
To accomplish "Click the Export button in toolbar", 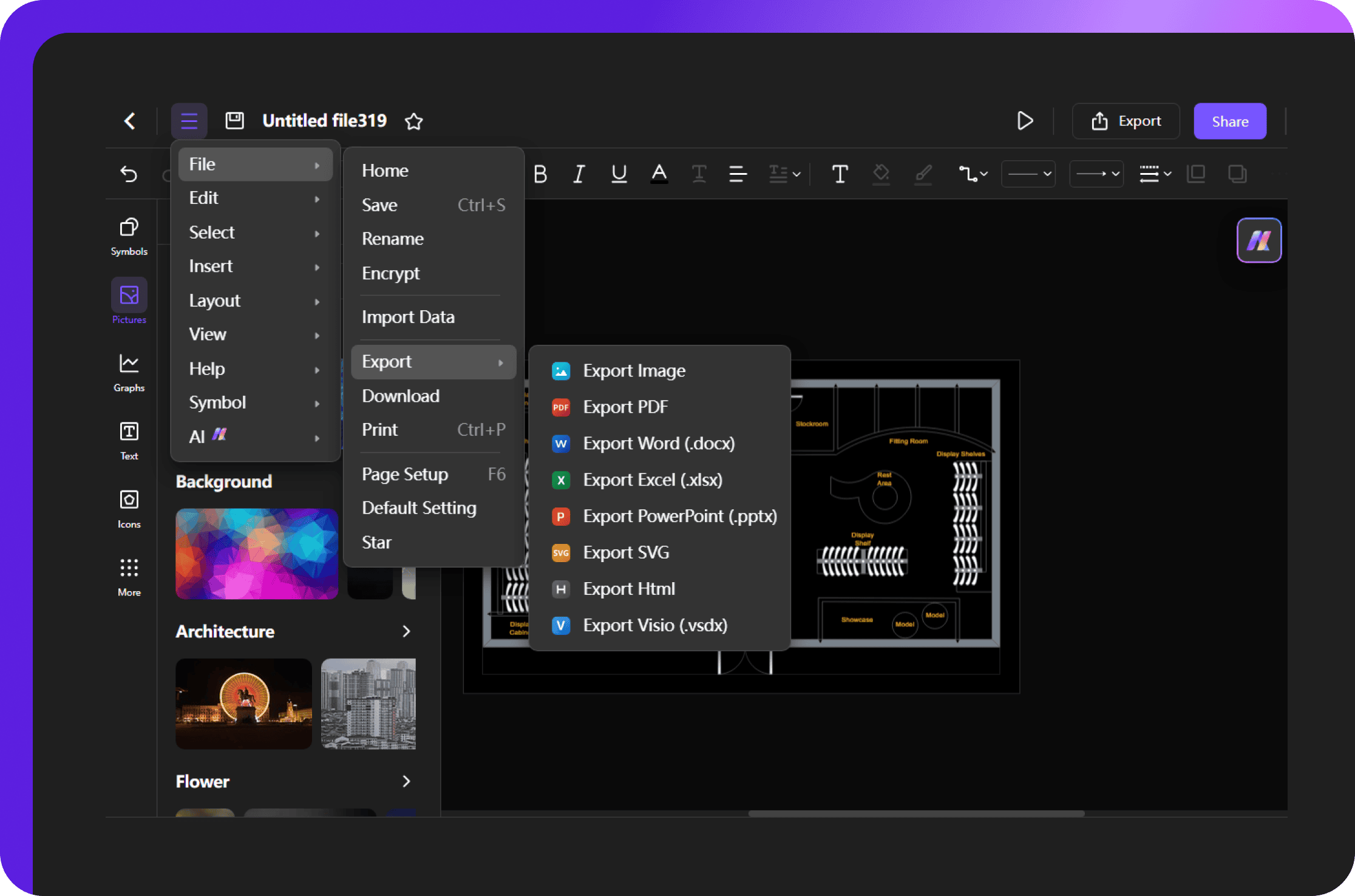I will click(1127, 120).
